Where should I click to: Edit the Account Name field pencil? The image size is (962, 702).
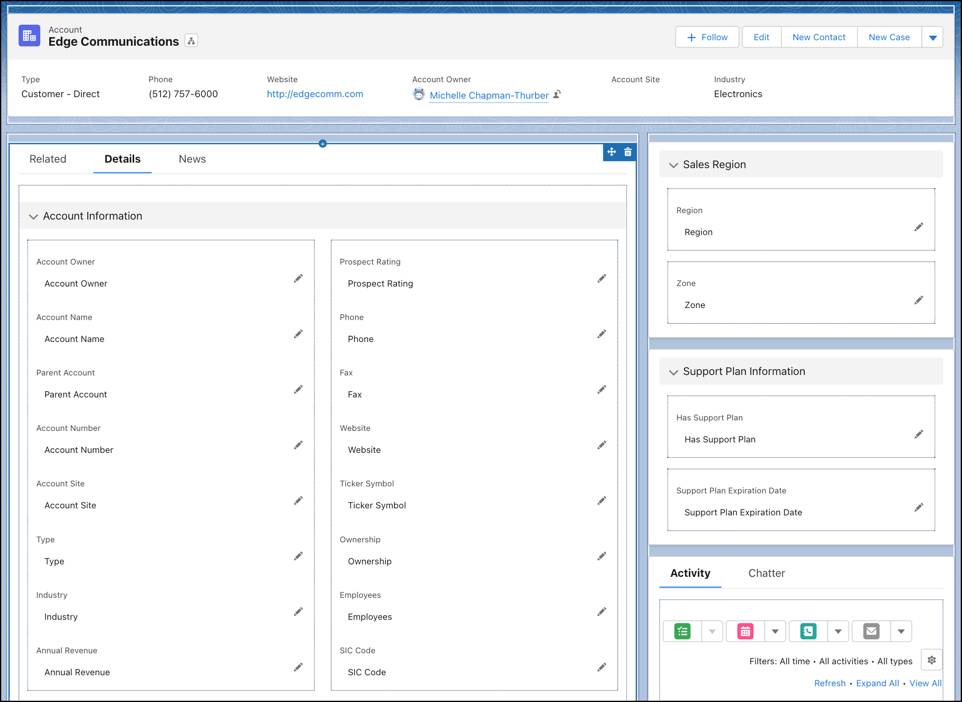(298, 334)
